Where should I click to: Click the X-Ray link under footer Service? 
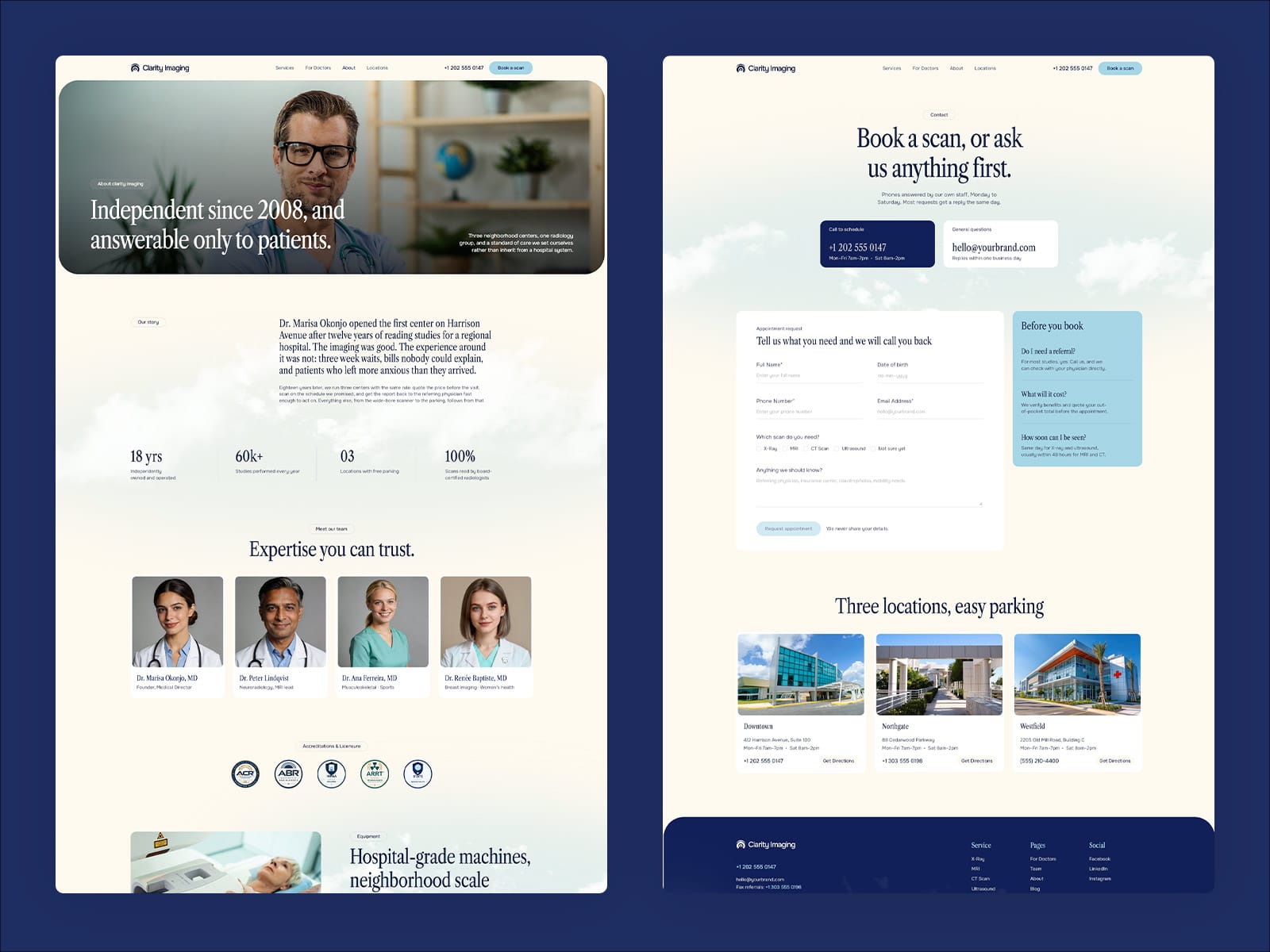click(978, 859)
